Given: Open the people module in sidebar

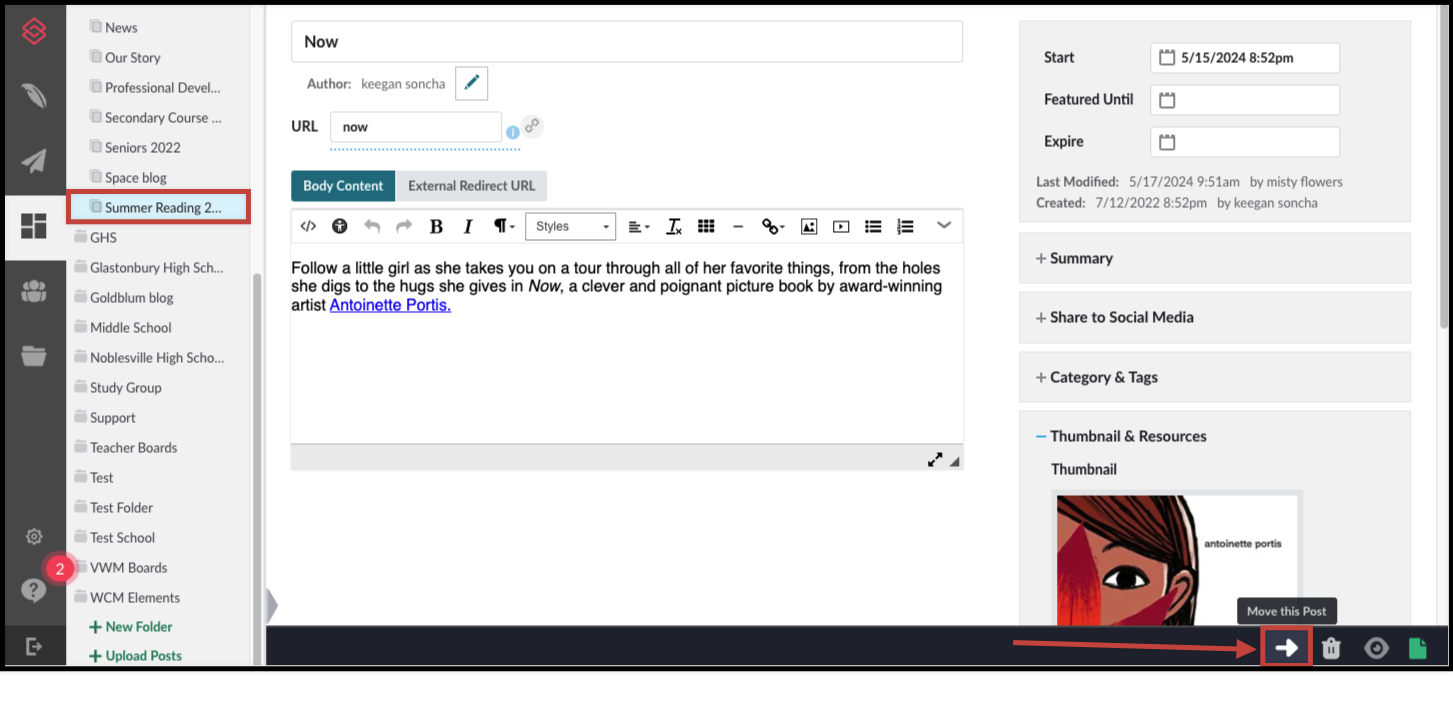Looking at the screenshot, I should (34, 291).
